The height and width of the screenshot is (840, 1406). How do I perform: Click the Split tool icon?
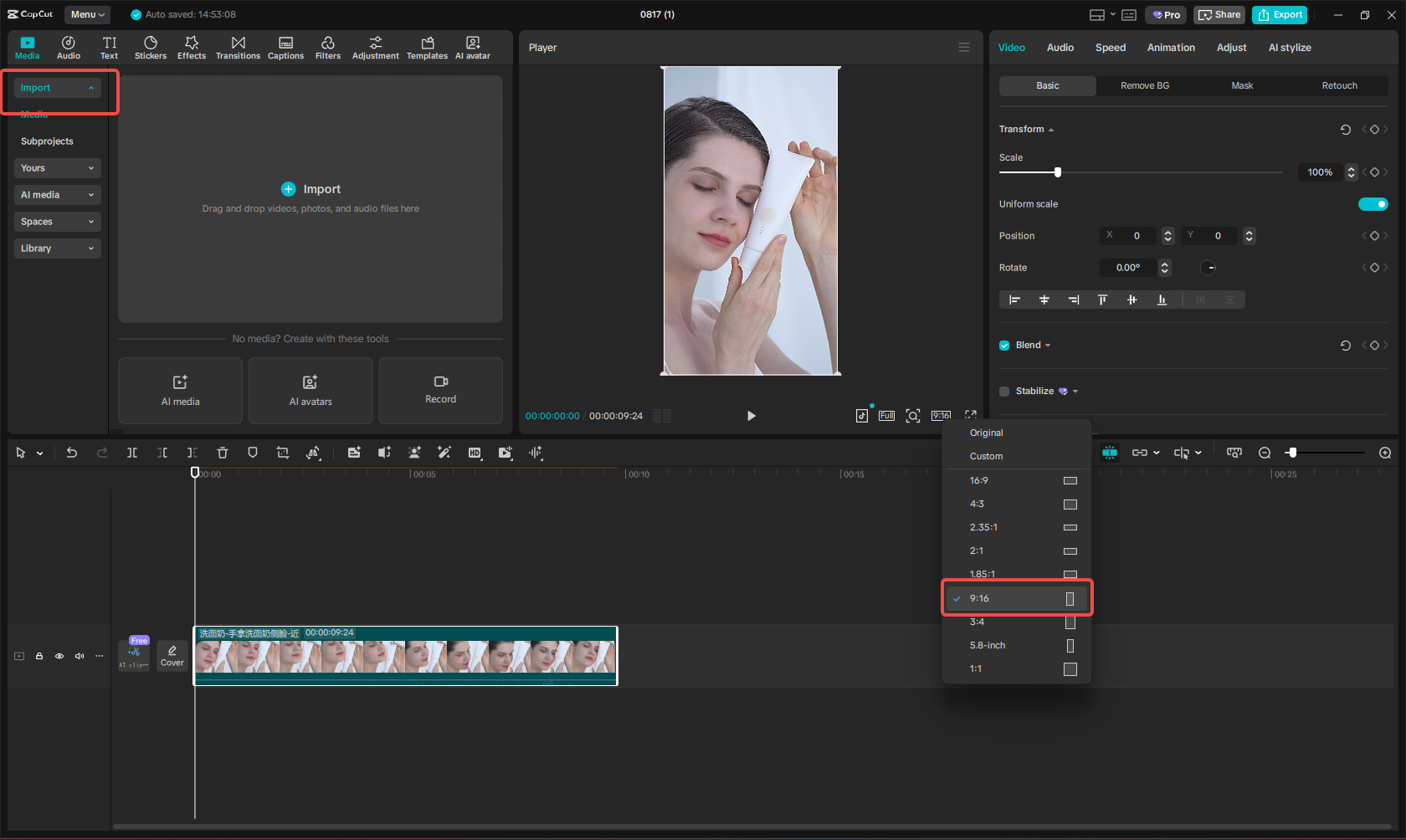pyautogui.click(x=132, y=453)
